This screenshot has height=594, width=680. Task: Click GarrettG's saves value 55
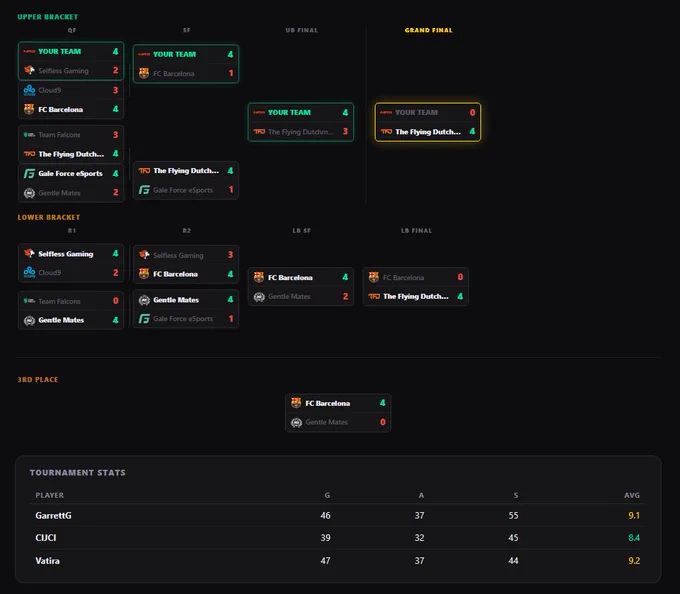point(513,516)
